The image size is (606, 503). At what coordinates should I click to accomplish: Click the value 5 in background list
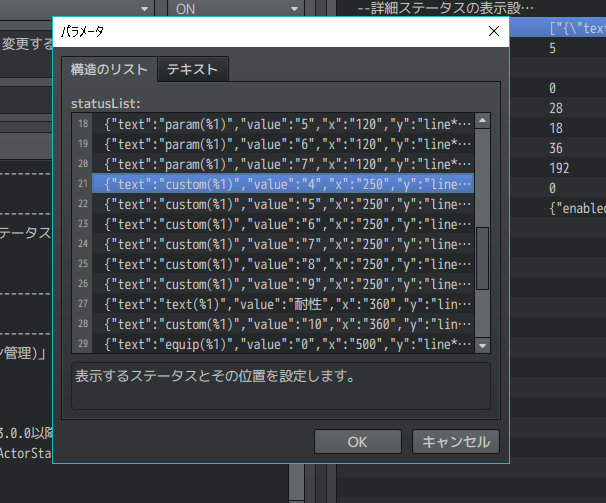pos(552,48)
